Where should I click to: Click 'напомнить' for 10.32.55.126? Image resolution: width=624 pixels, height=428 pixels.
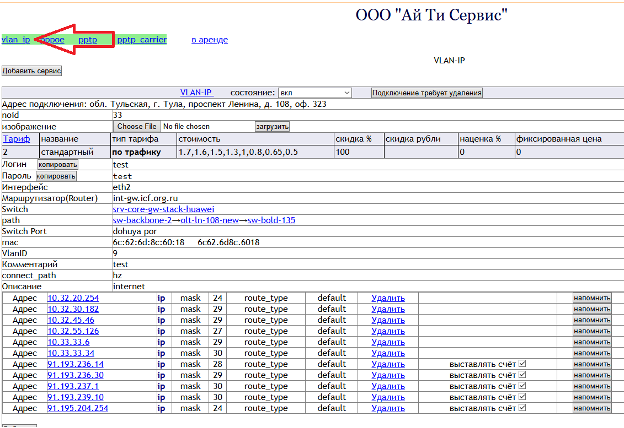coord(592,331)
